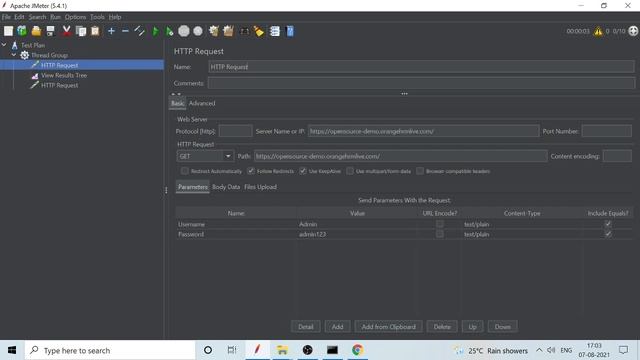The image size is (640, 360).
Task: Collapse the Thread Group tree node
Action: 14,55
